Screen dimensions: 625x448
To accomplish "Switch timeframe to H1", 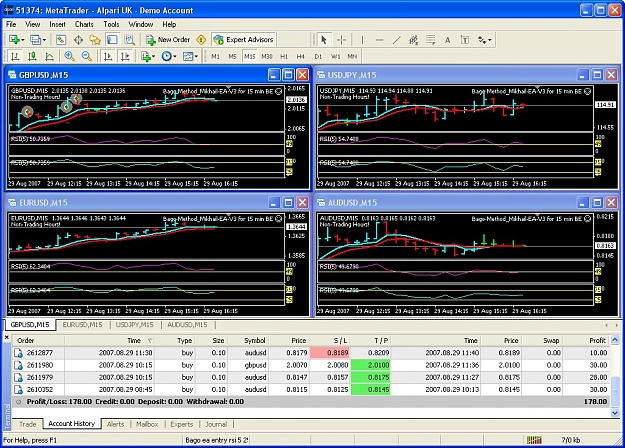I will tap(284, 56).
